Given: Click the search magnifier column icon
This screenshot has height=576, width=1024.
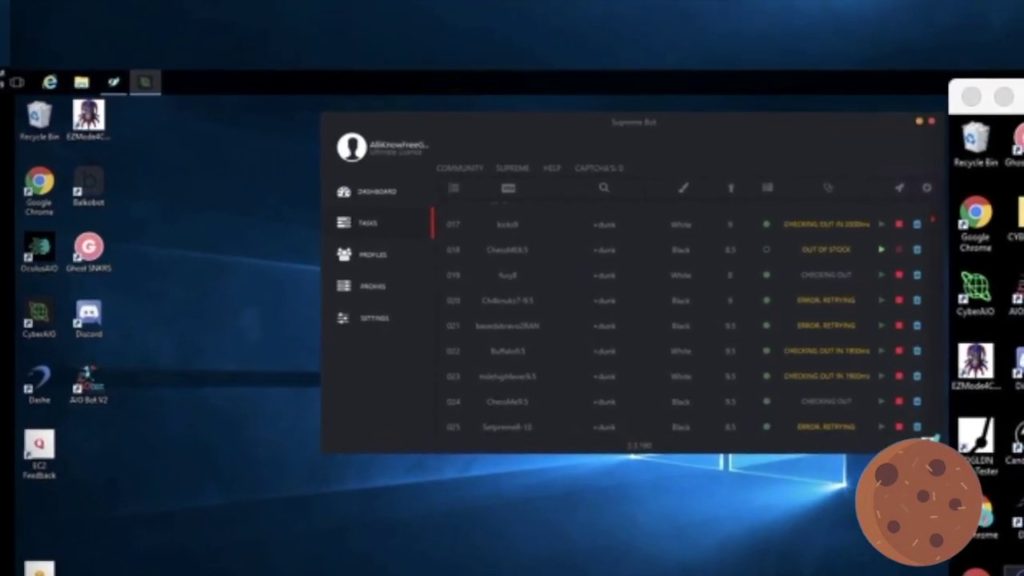Looking at the screenshot, I should 604,188.
